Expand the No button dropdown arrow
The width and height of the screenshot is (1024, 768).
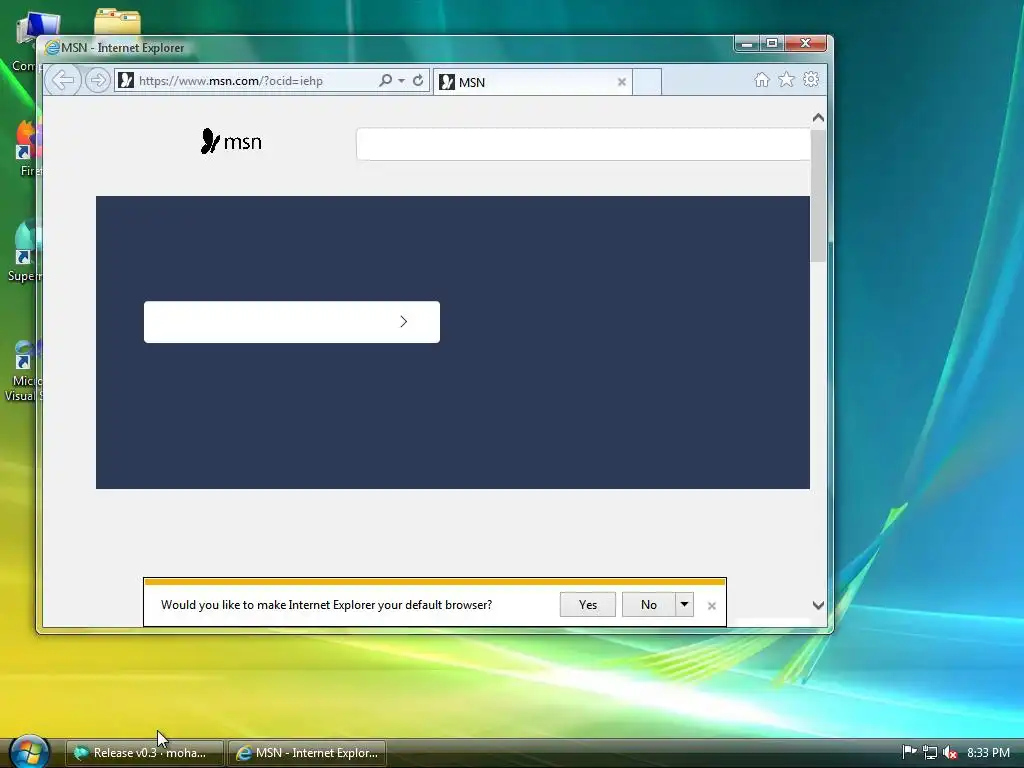click(684, 605)
